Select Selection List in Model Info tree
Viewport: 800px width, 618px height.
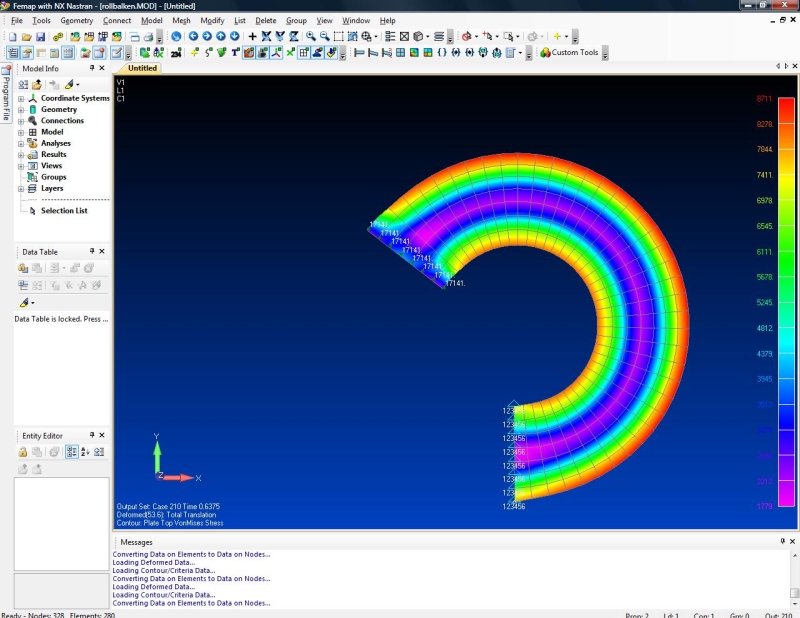[x=63, y=211]
